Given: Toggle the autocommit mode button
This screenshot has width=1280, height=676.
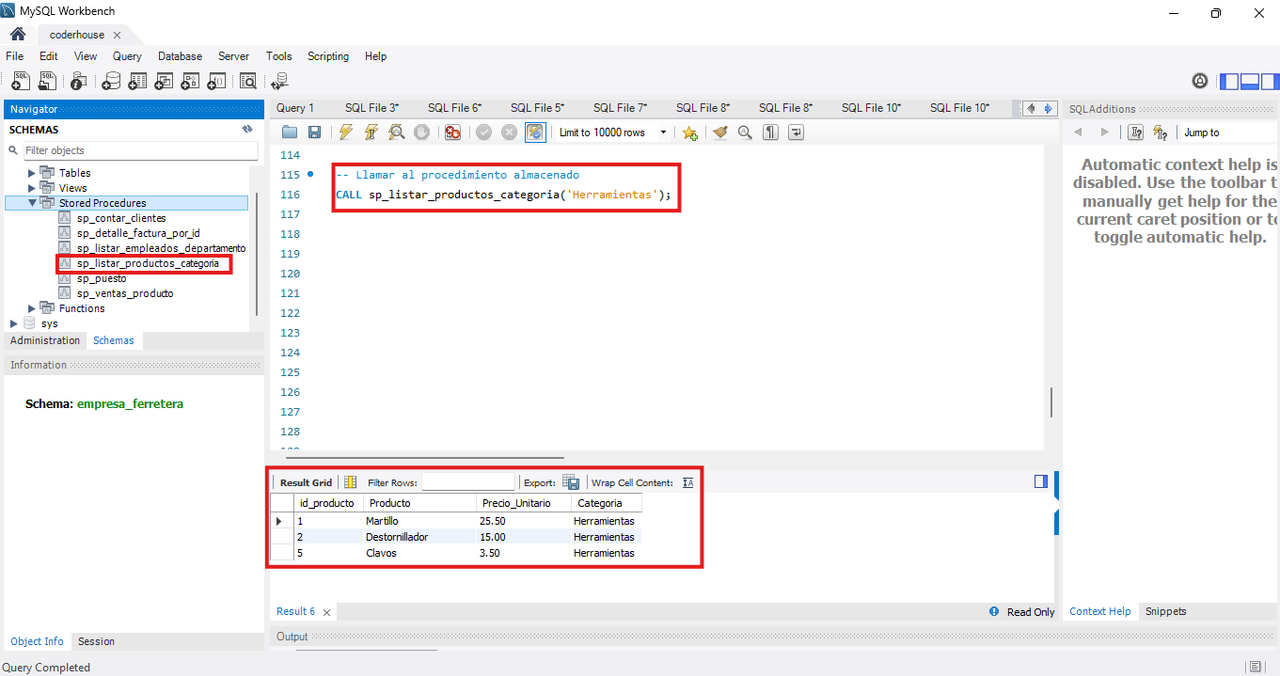Looking at the screenshot, I should point(535,132).
